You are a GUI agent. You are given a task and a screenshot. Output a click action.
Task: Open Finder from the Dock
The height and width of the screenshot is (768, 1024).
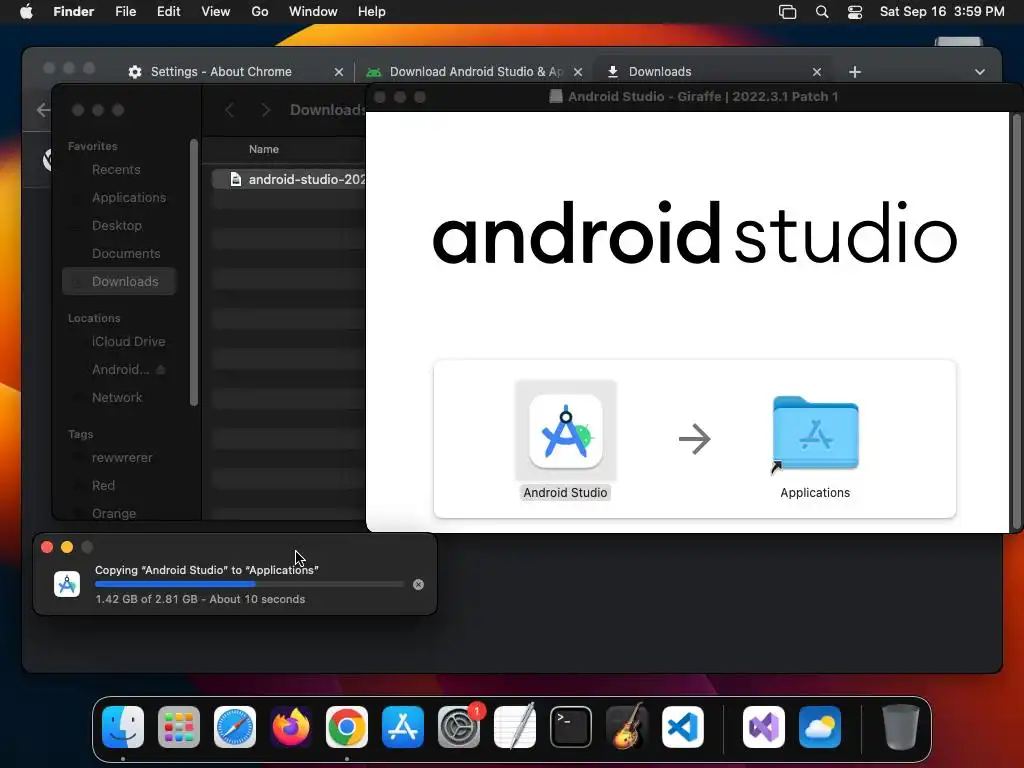tap(123, 727)
